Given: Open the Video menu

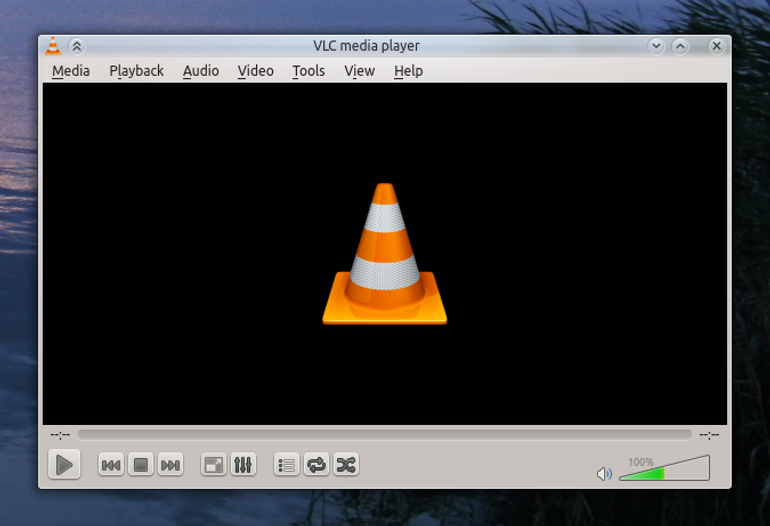Looking at the screenshot, I should point(255,71).
